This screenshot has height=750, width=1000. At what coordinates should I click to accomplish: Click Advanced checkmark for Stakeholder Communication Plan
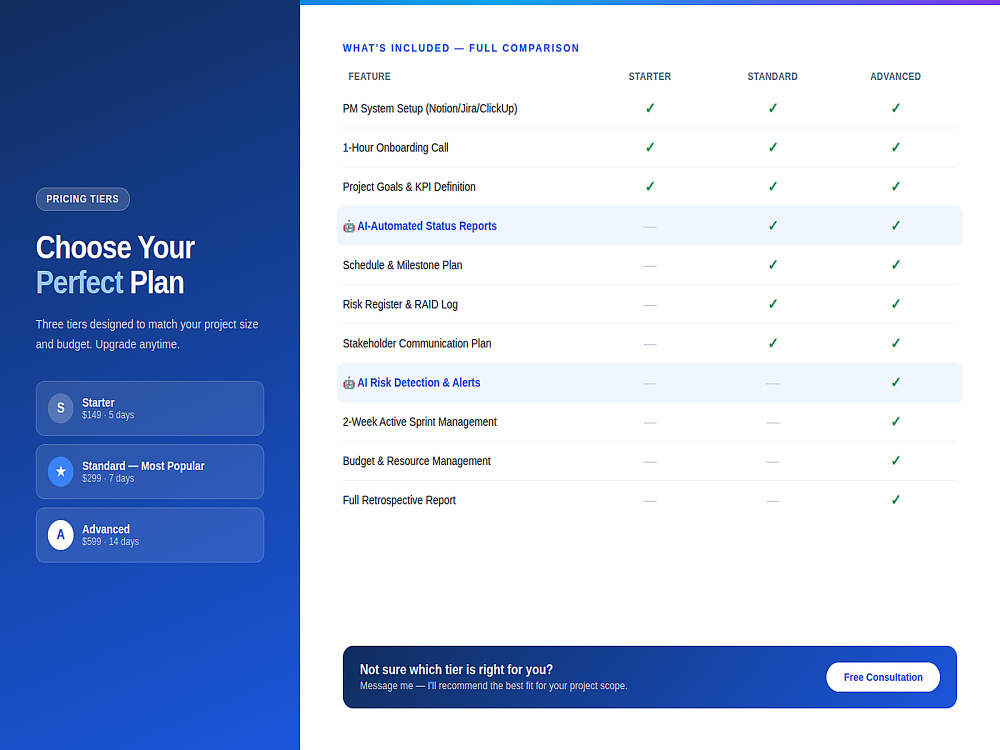click(x=895, y=343)
